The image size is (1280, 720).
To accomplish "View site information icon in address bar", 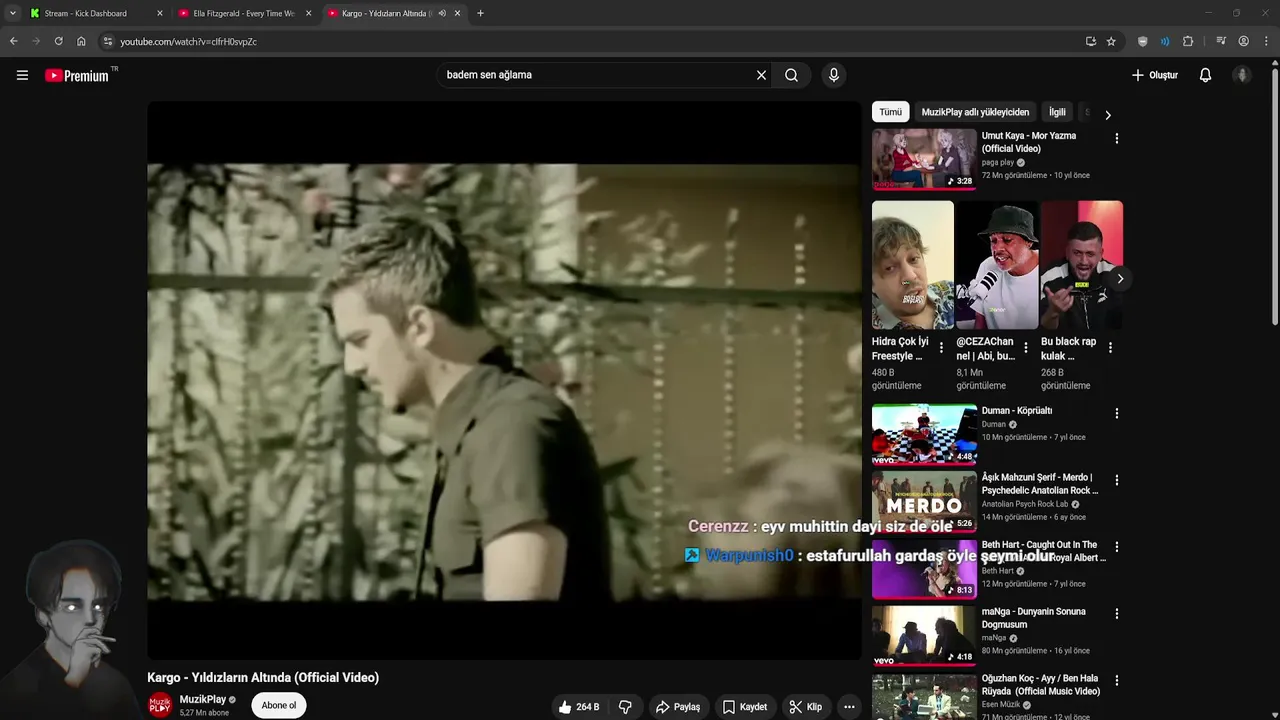I will click(108, 41).
